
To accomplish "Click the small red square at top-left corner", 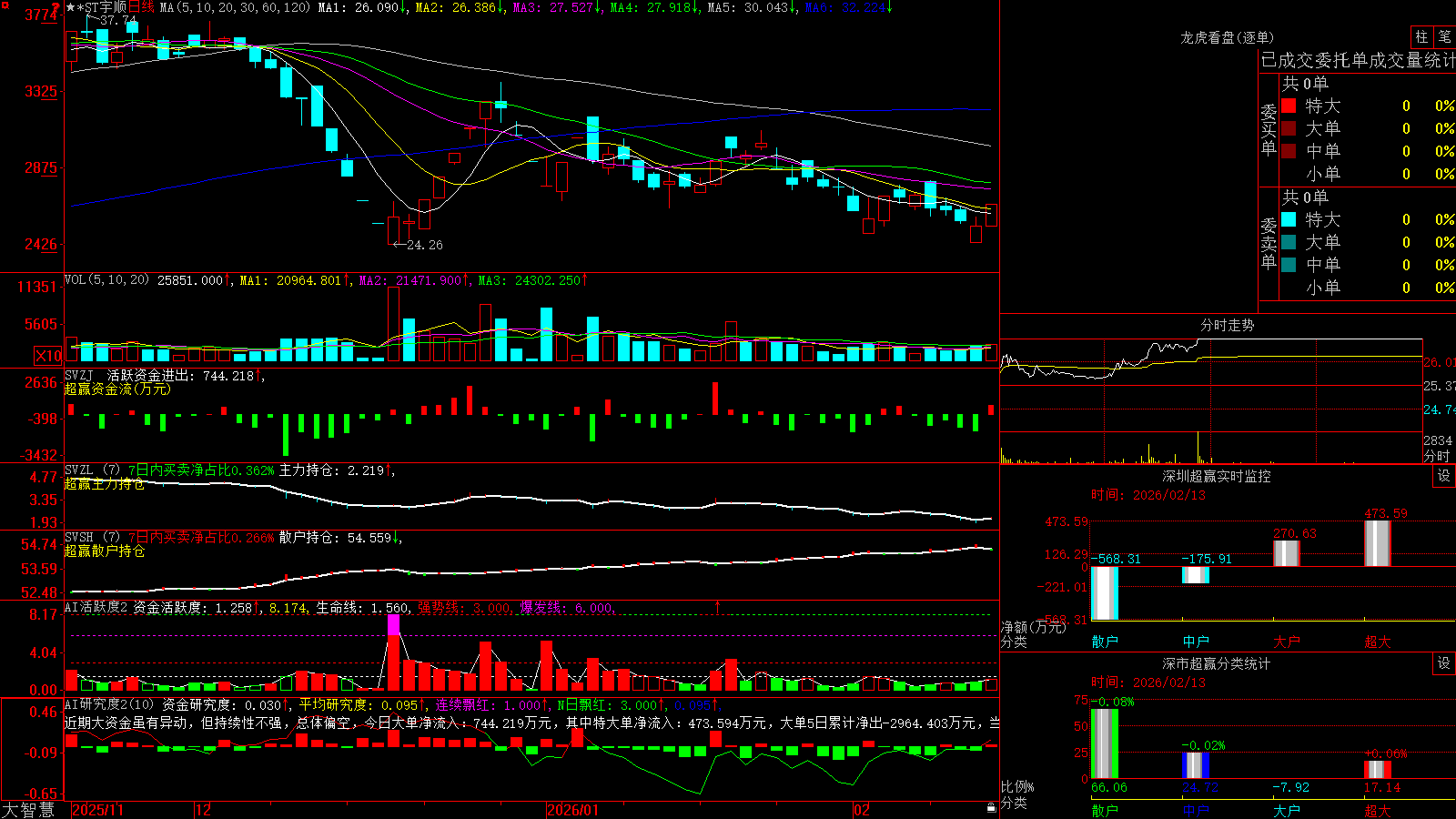I will pyautogui.click(x=3, y=4).
